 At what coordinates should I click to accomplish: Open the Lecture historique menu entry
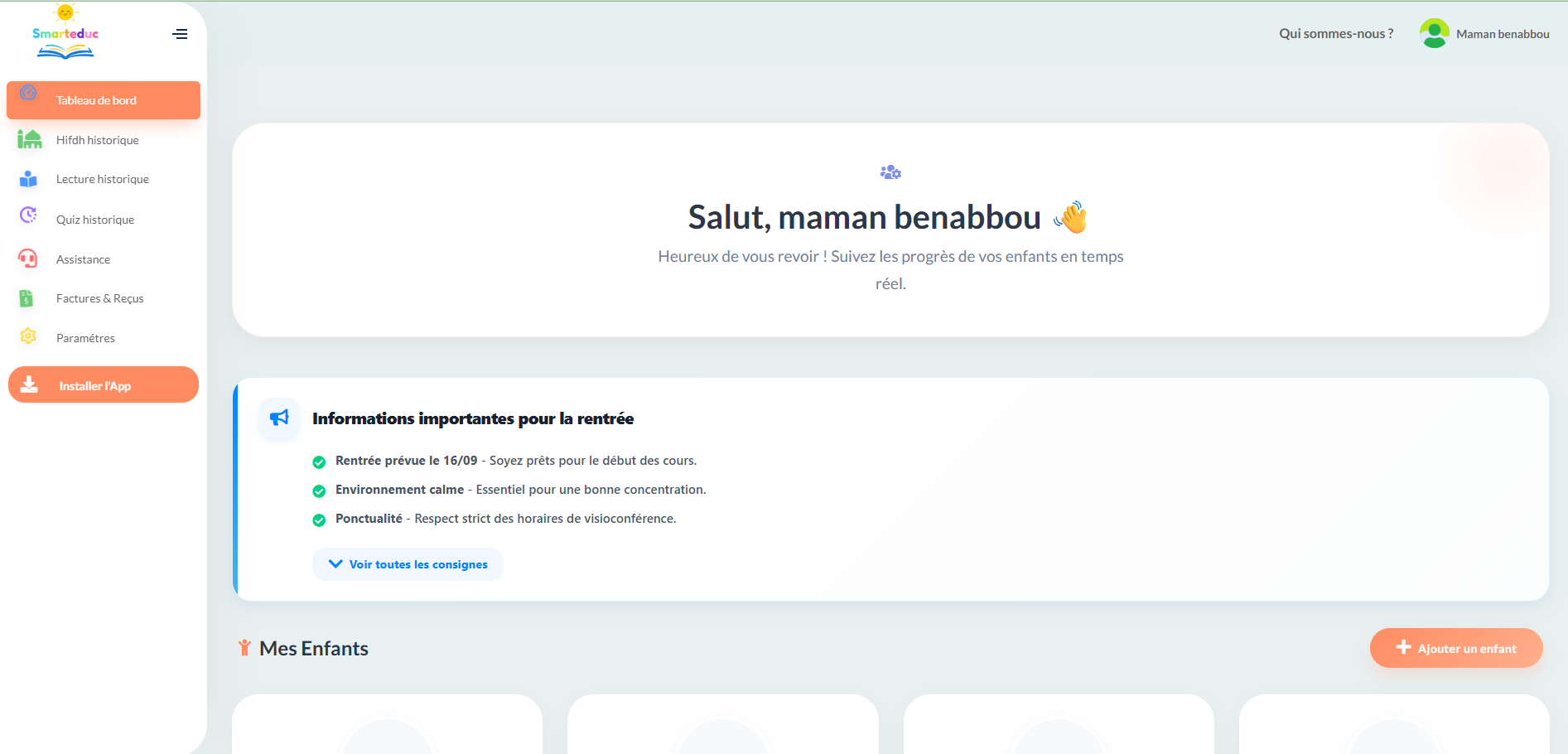click(x=104, y=179)
